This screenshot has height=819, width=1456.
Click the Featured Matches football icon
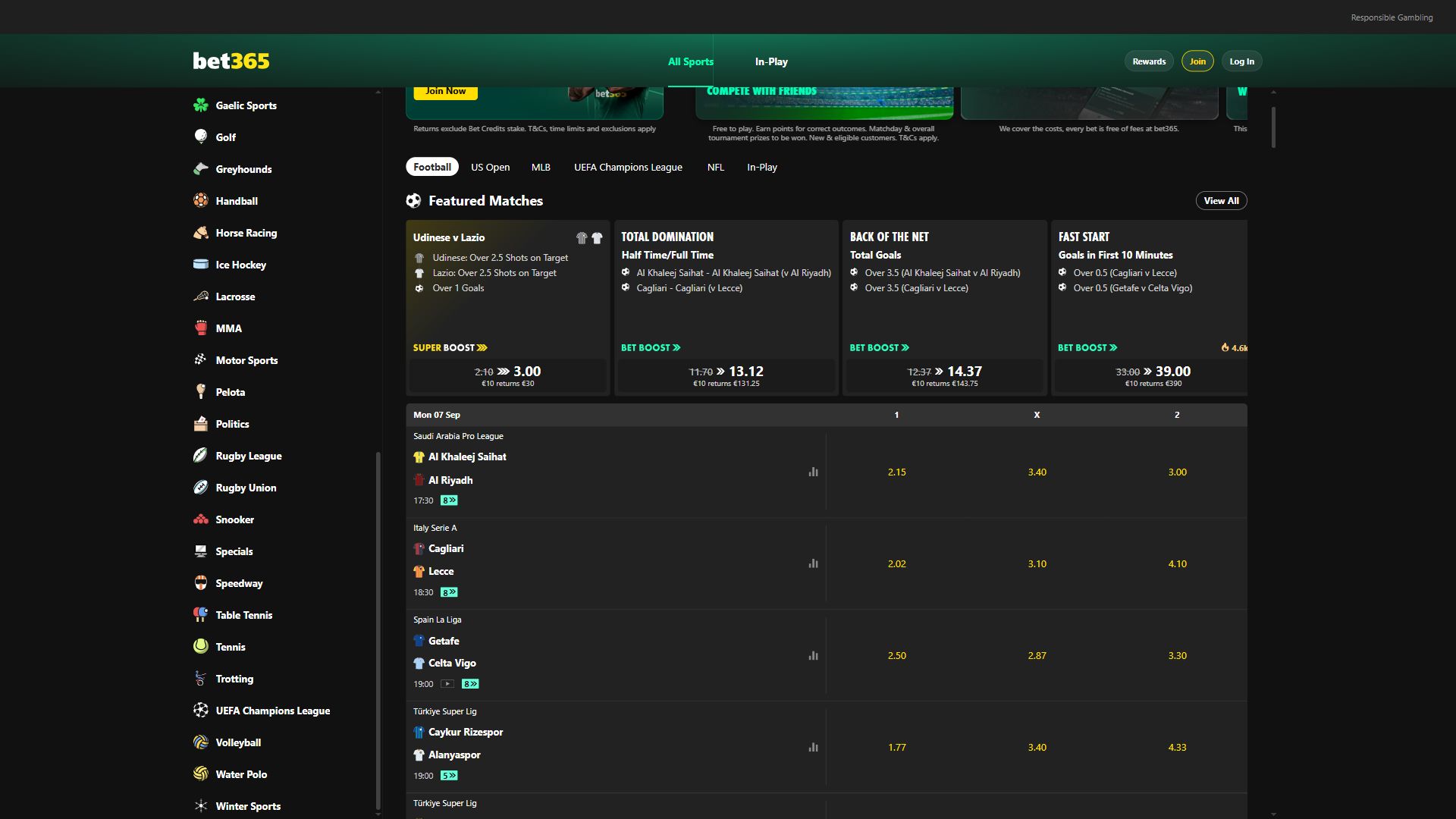413,201
